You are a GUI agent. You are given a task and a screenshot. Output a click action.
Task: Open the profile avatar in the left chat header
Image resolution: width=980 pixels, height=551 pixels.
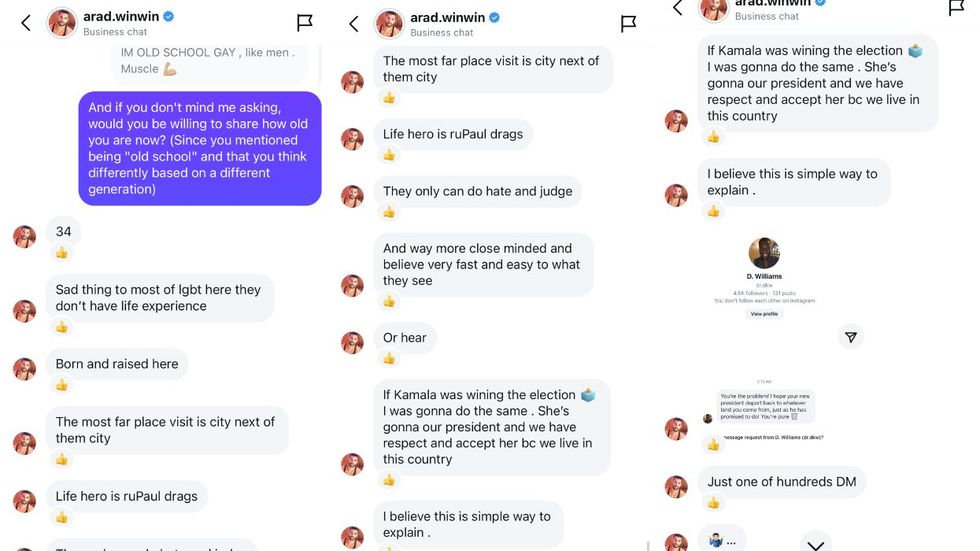pyautogui.click(x=63, y=23)
